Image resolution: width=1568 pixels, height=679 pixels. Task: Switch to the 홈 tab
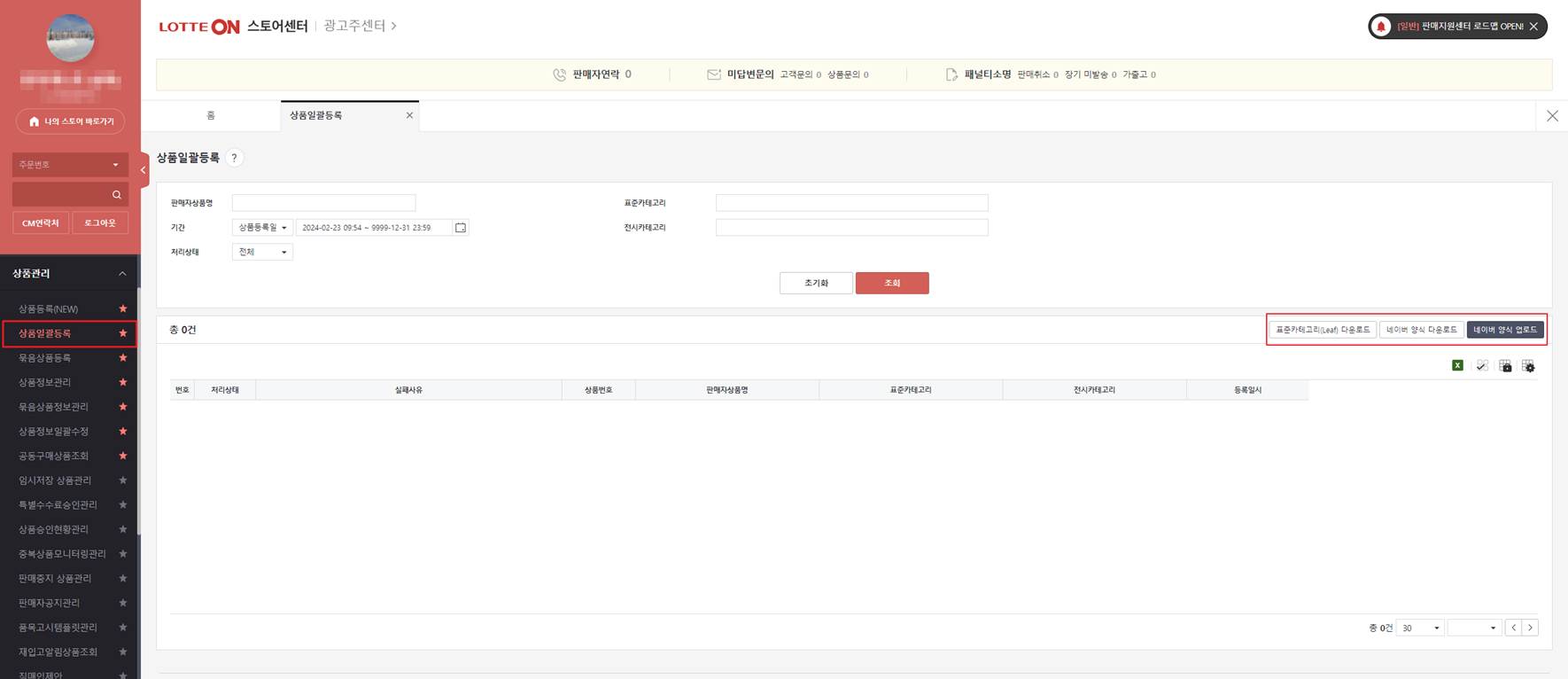(x=211, y=115)
